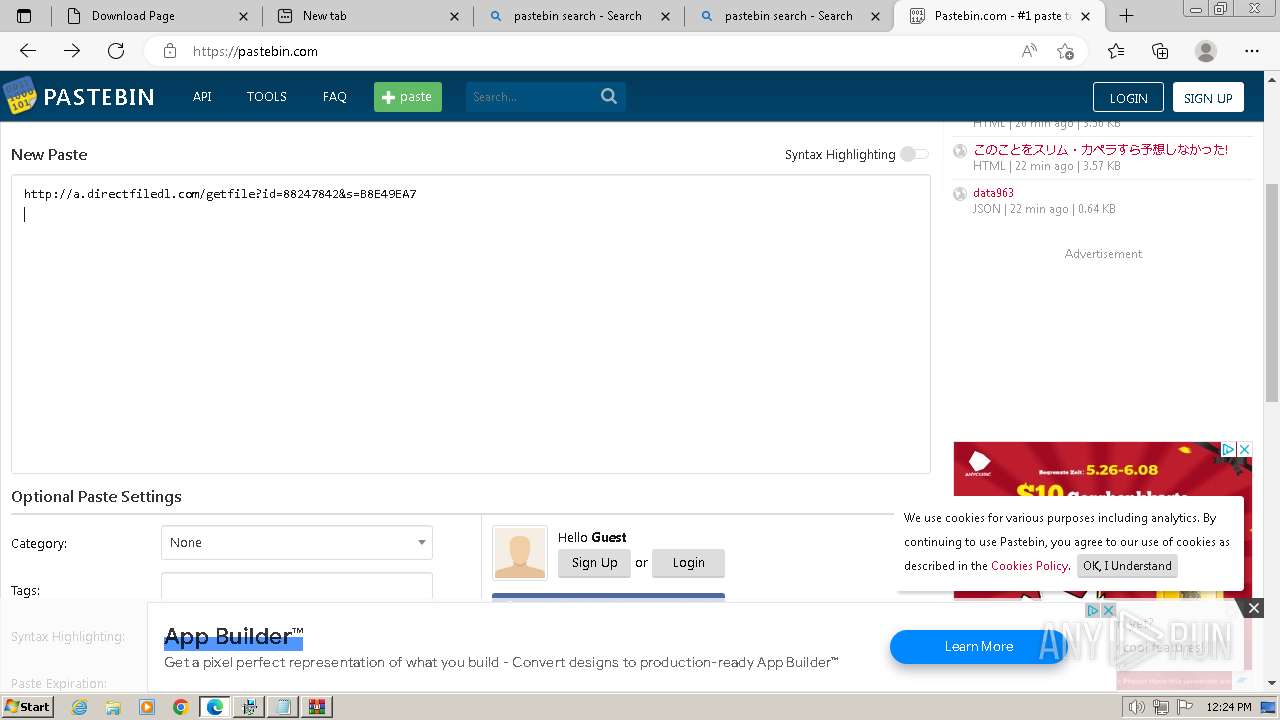Add this page to favorites
This screenshot has width=1280, height=720.
point(1066,51)
